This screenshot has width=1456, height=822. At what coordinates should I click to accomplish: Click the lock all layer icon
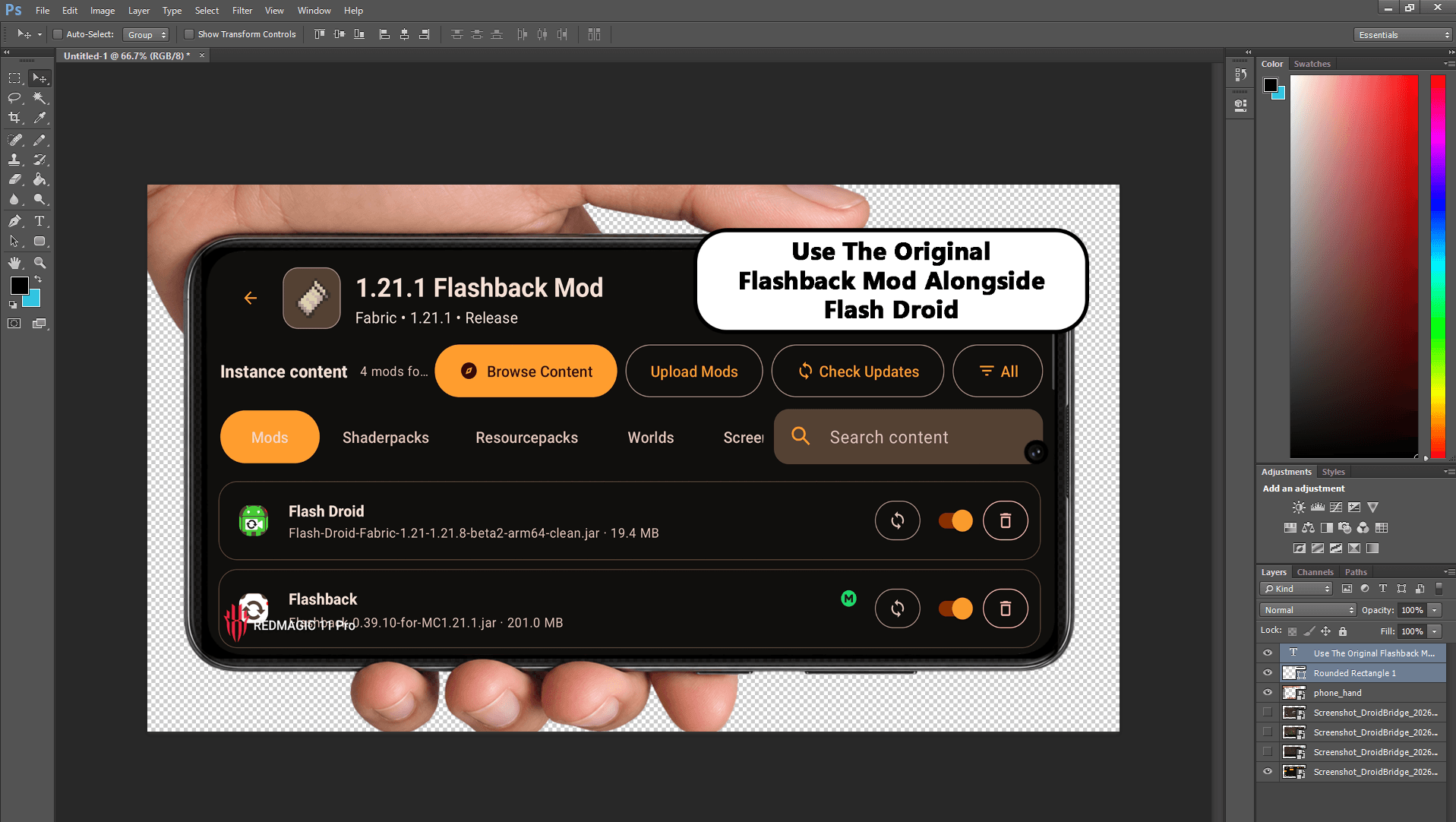(x=1343, y=631)
